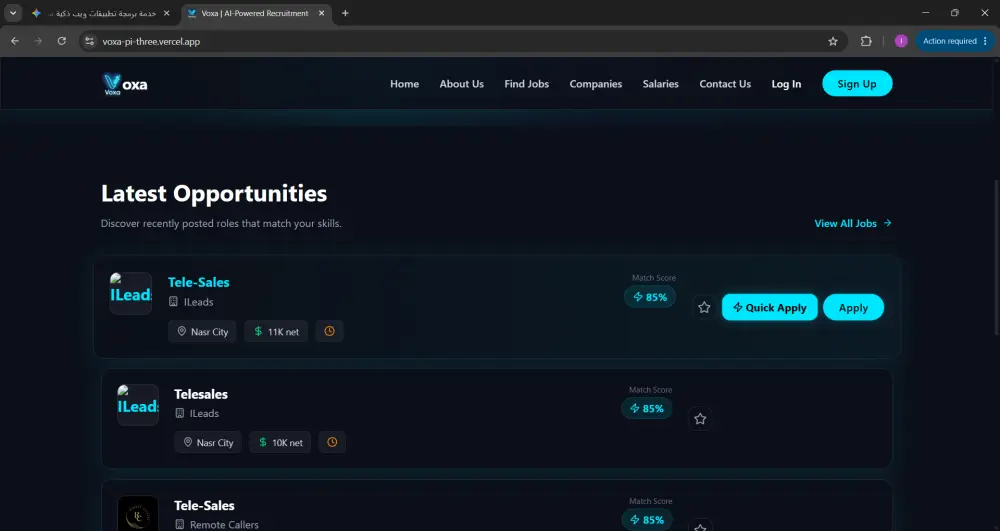The width and height of the screenshot is (1000, 531).
Task: Click ILeads company name under Tele-Sales
Action: pyautogui.click(x=198, y=302)
